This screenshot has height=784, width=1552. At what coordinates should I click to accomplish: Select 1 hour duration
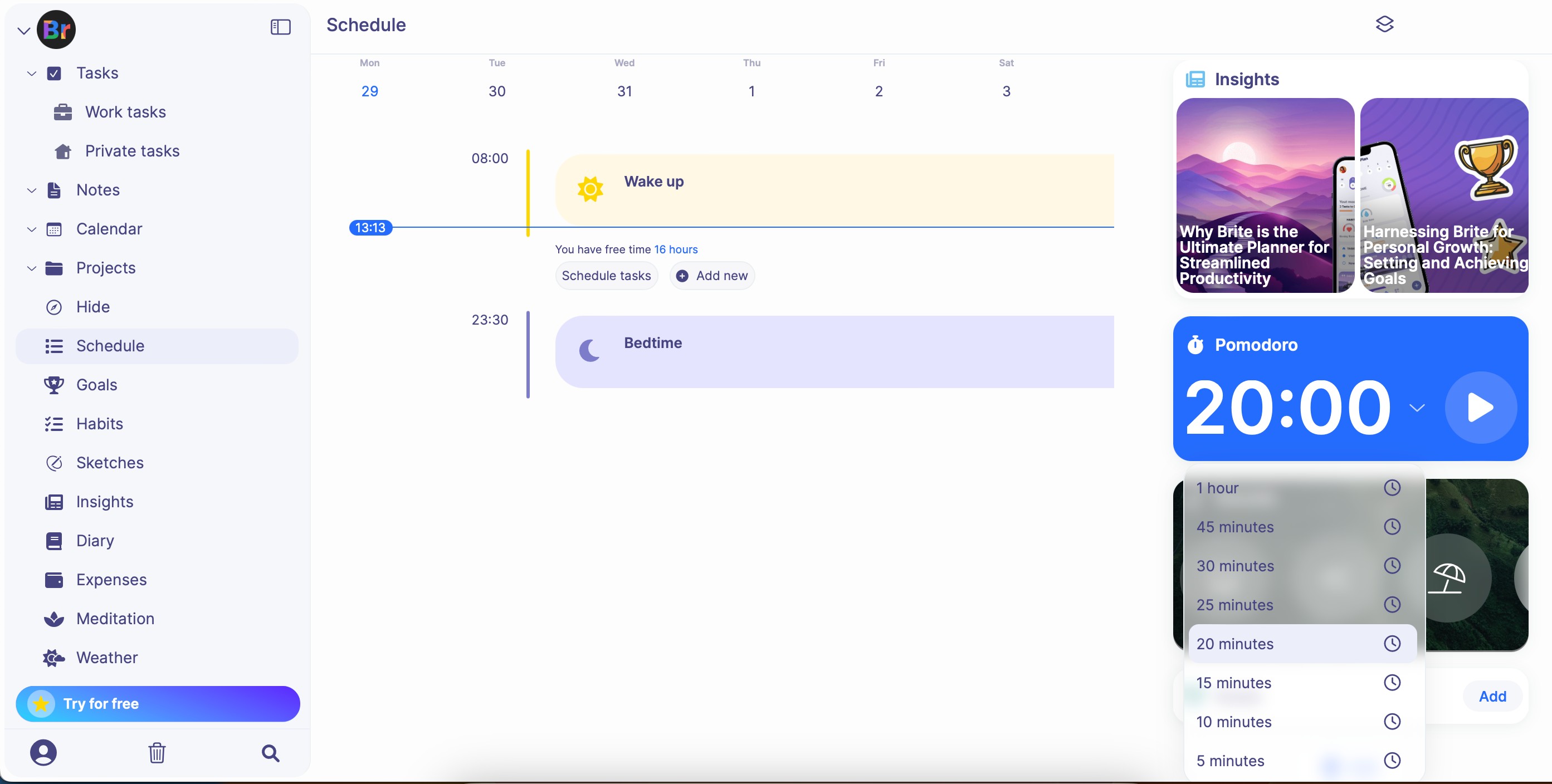pyautogui.click(x=1302, y=488)
